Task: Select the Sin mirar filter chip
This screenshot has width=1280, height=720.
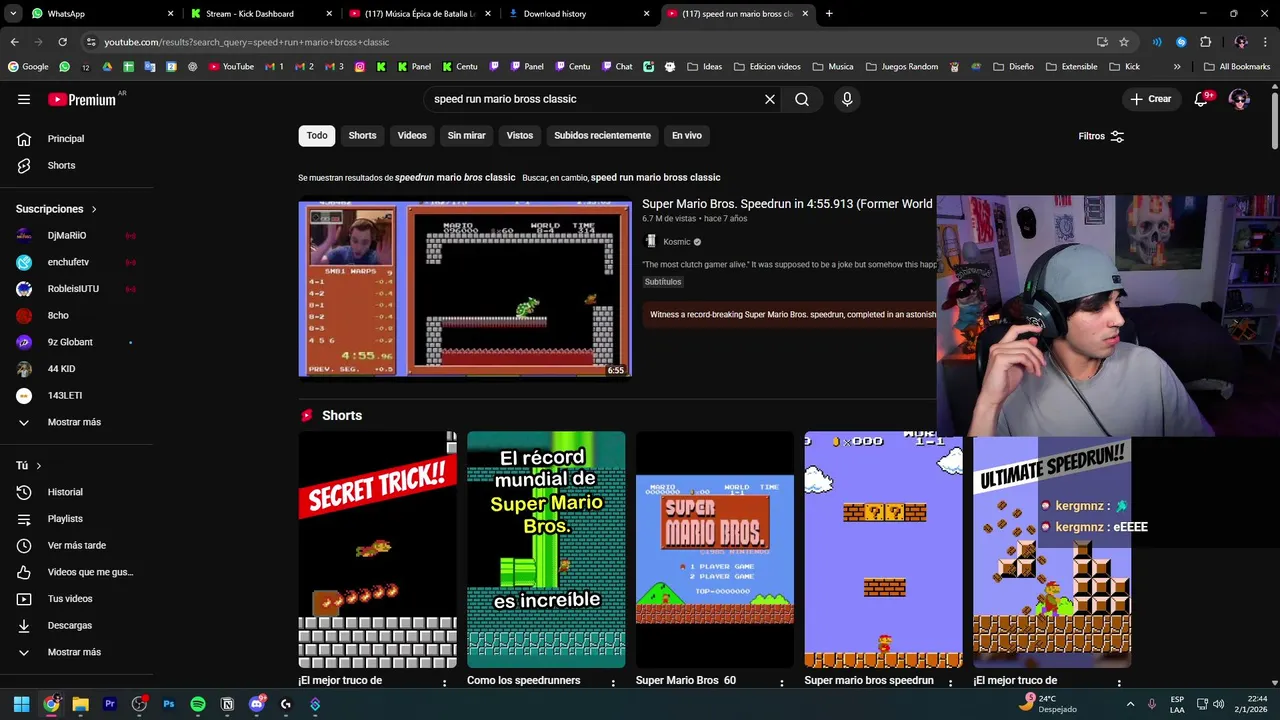Action: point(466,136)
